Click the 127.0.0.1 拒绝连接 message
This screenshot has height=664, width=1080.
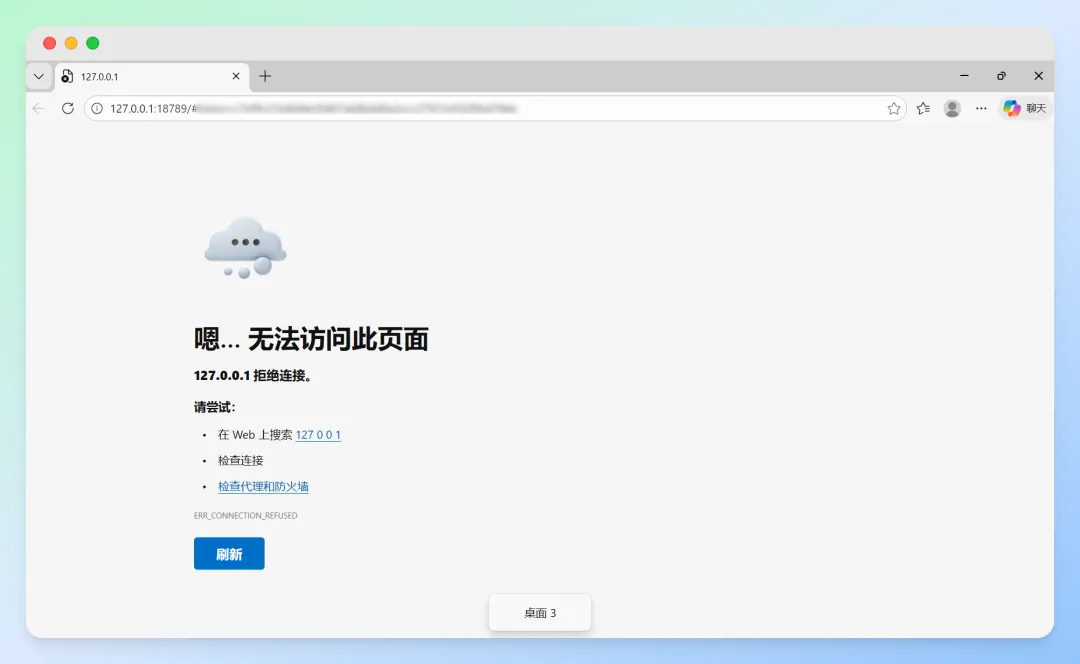[253, 375]
